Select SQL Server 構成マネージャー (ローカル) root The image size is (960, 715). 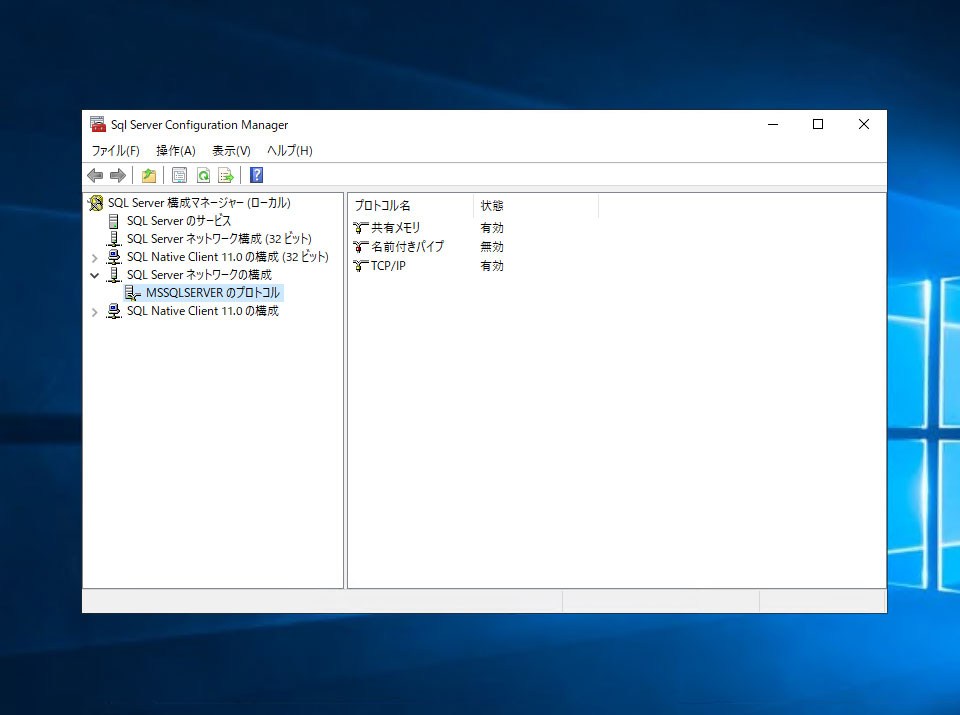(199, 203)
